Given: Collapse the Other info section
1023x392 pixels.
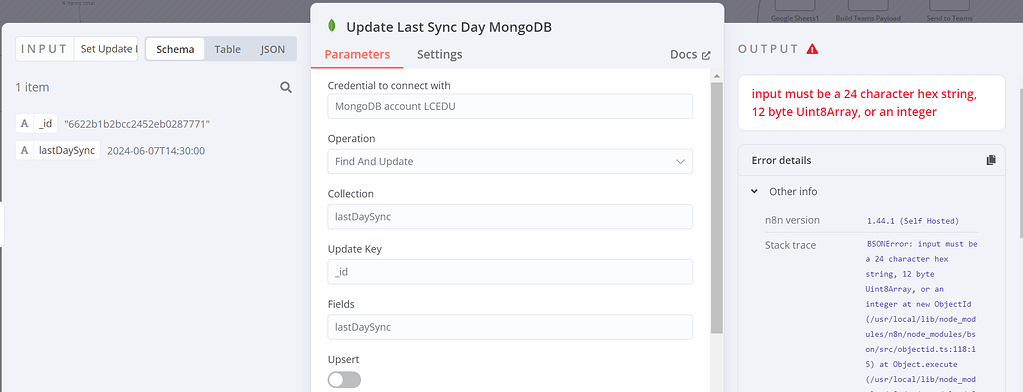Looking at the screenshot, I should [x=754, y=192].
